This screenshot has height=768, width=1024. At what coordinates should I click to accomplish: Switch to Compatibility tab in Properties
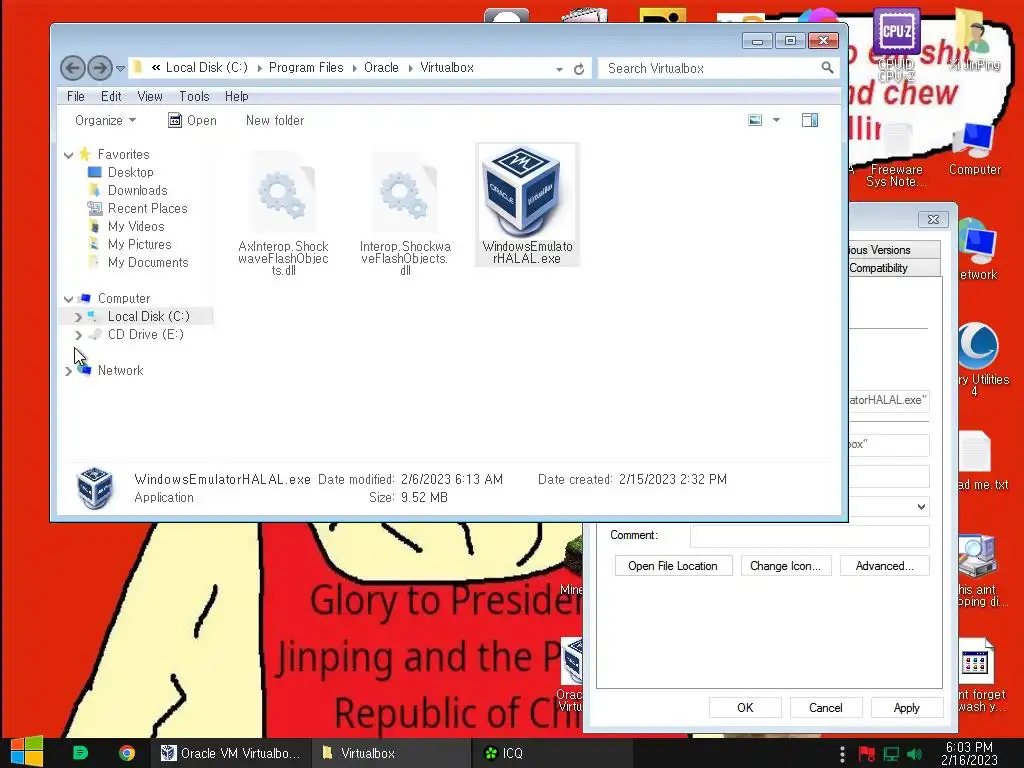[x=894, y=268]
